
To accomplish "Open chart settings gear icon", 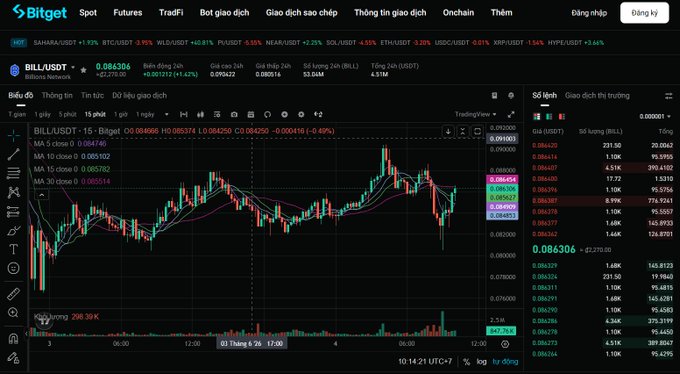I will coord(301,115).
